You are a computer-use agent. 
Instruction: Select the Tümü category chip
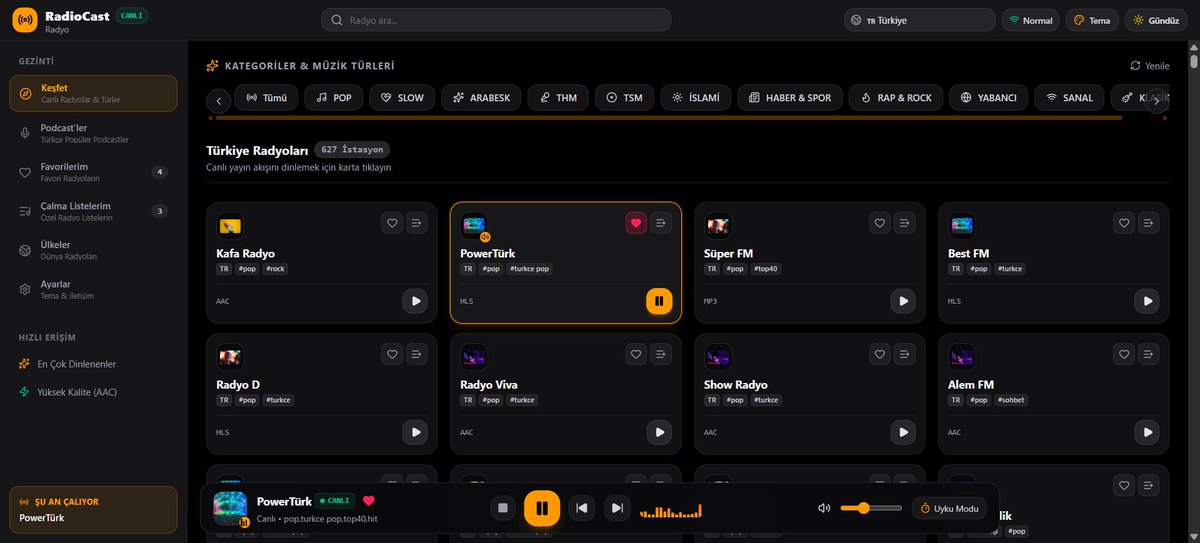266,98
